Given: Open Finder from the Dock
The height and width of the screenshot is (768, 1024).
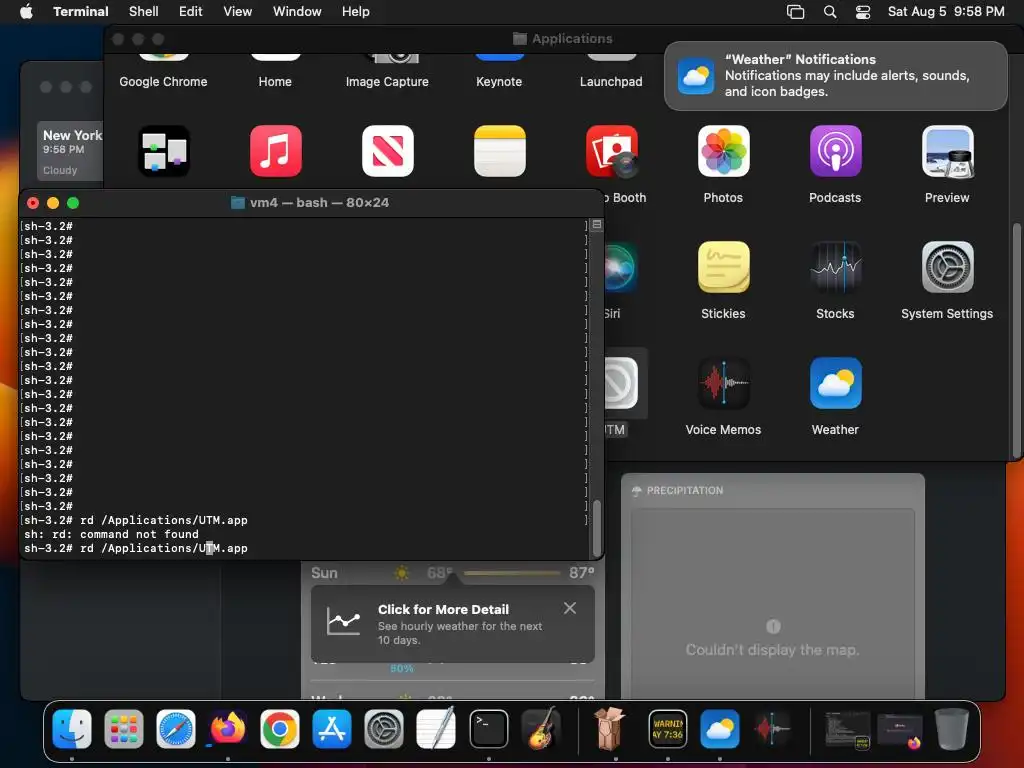Looking at the screenshot, I should point(72,729).
